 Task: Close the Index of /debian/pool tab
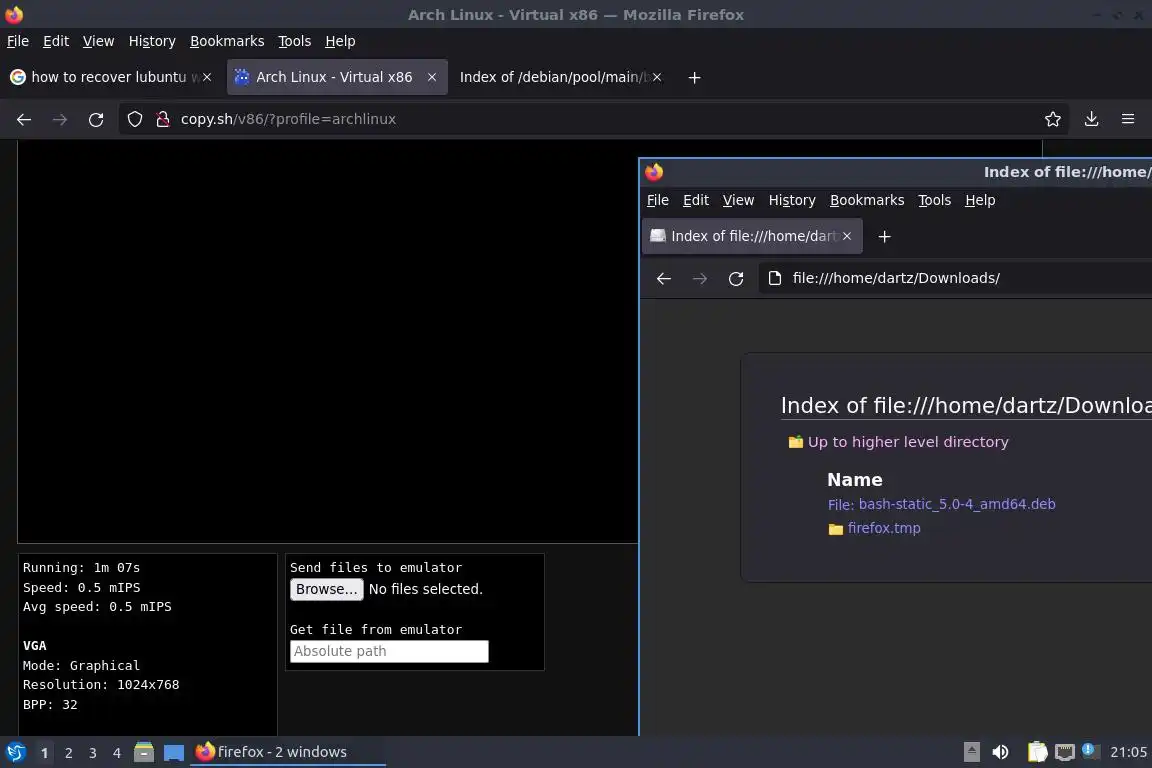pos(657,77)
